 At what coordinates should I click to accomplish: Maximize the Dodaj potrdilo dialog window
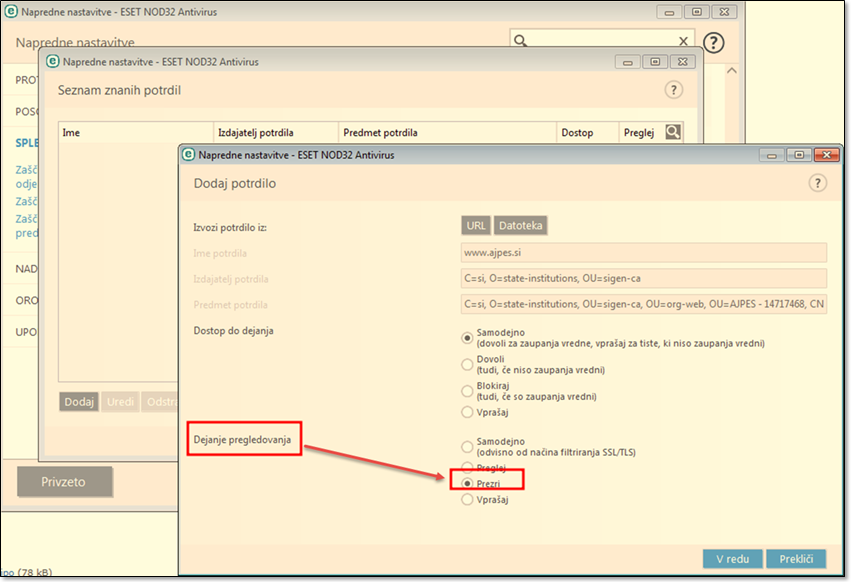coord(799,155)
